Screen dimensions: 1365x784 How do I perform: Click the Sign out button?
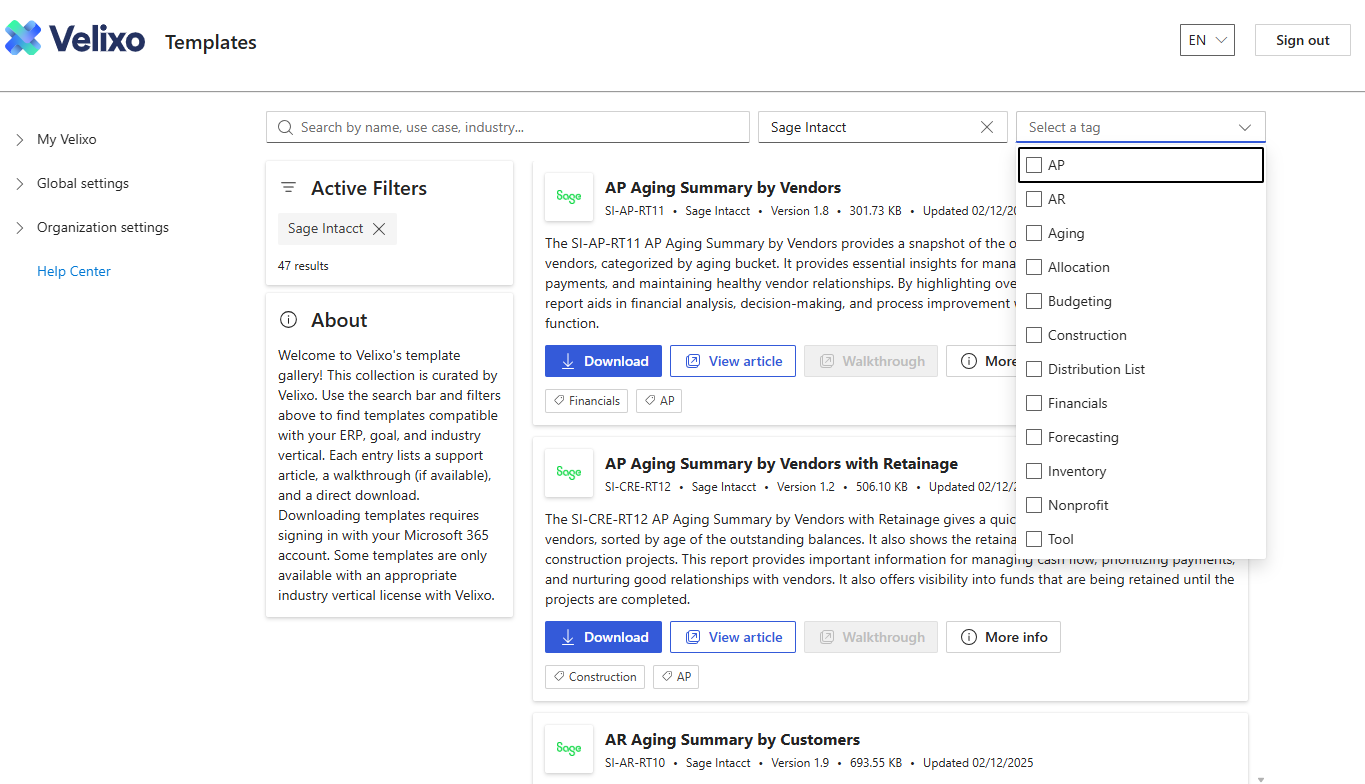tap(1302, 40)
